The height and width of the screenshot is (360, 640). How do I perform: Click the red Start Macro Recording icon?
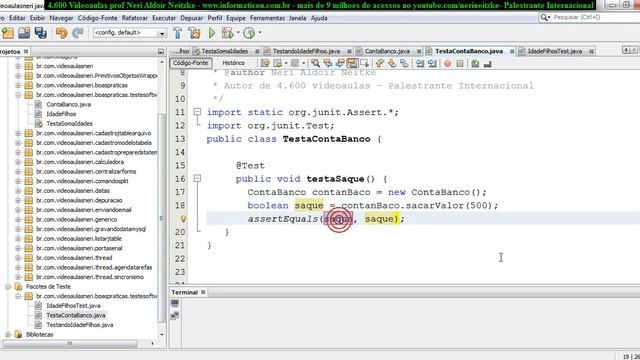tap(447, 64)
